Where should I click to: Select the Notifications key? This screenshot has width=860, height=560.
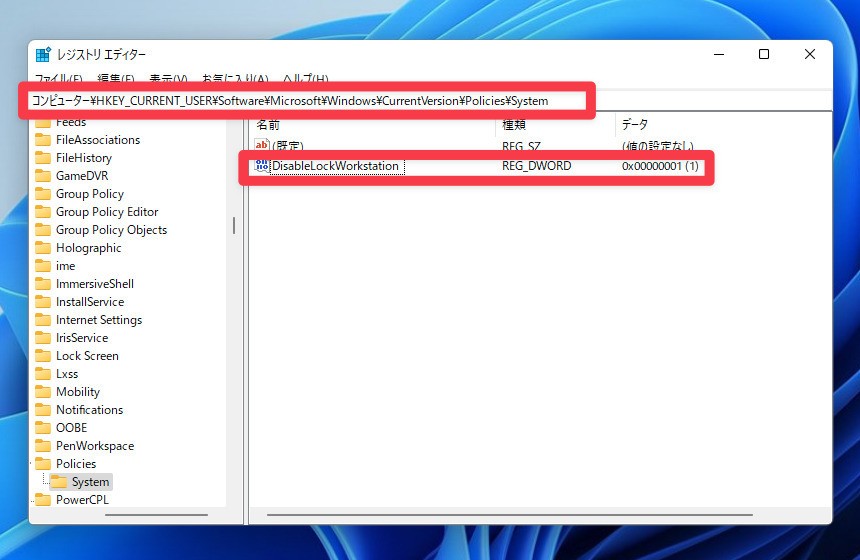[89, 410]
